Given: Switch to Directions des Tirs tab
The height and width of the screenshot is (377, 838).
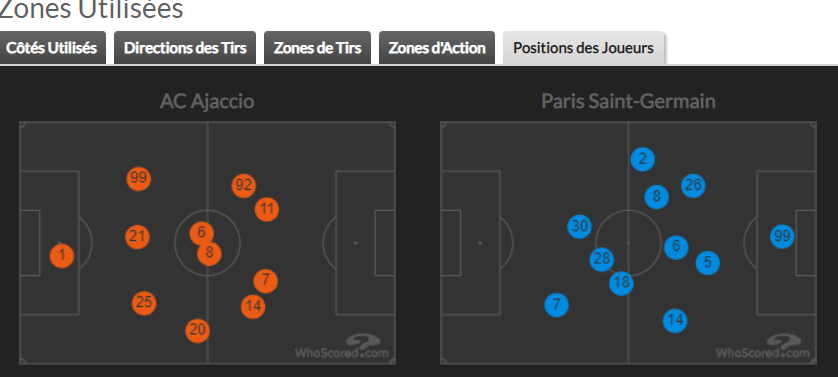Looking at the screenshot, I should 185,48.
